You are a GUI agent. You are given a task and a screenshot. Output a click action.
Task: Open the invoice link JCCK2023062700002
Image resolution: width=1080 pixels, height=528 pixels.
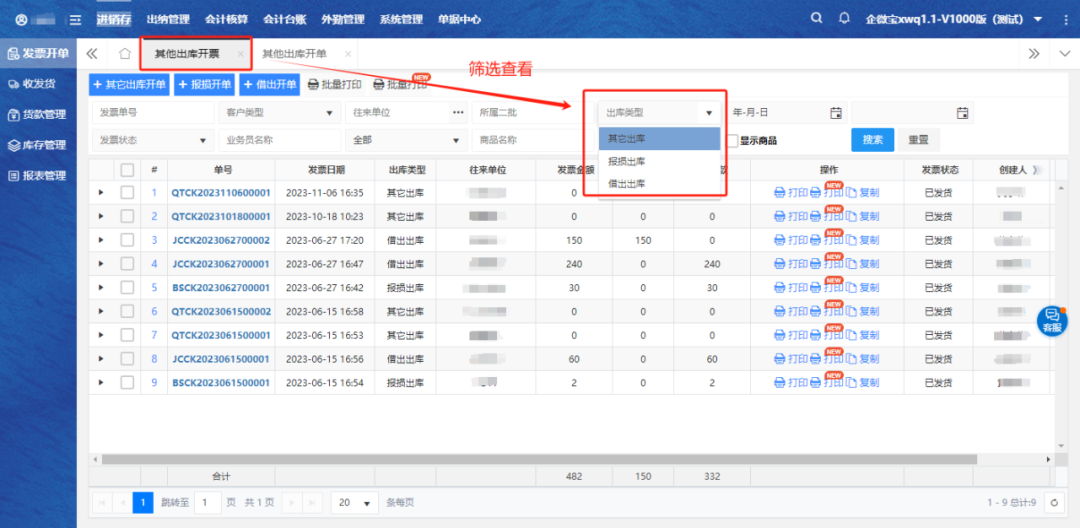(x=221, y=240)
